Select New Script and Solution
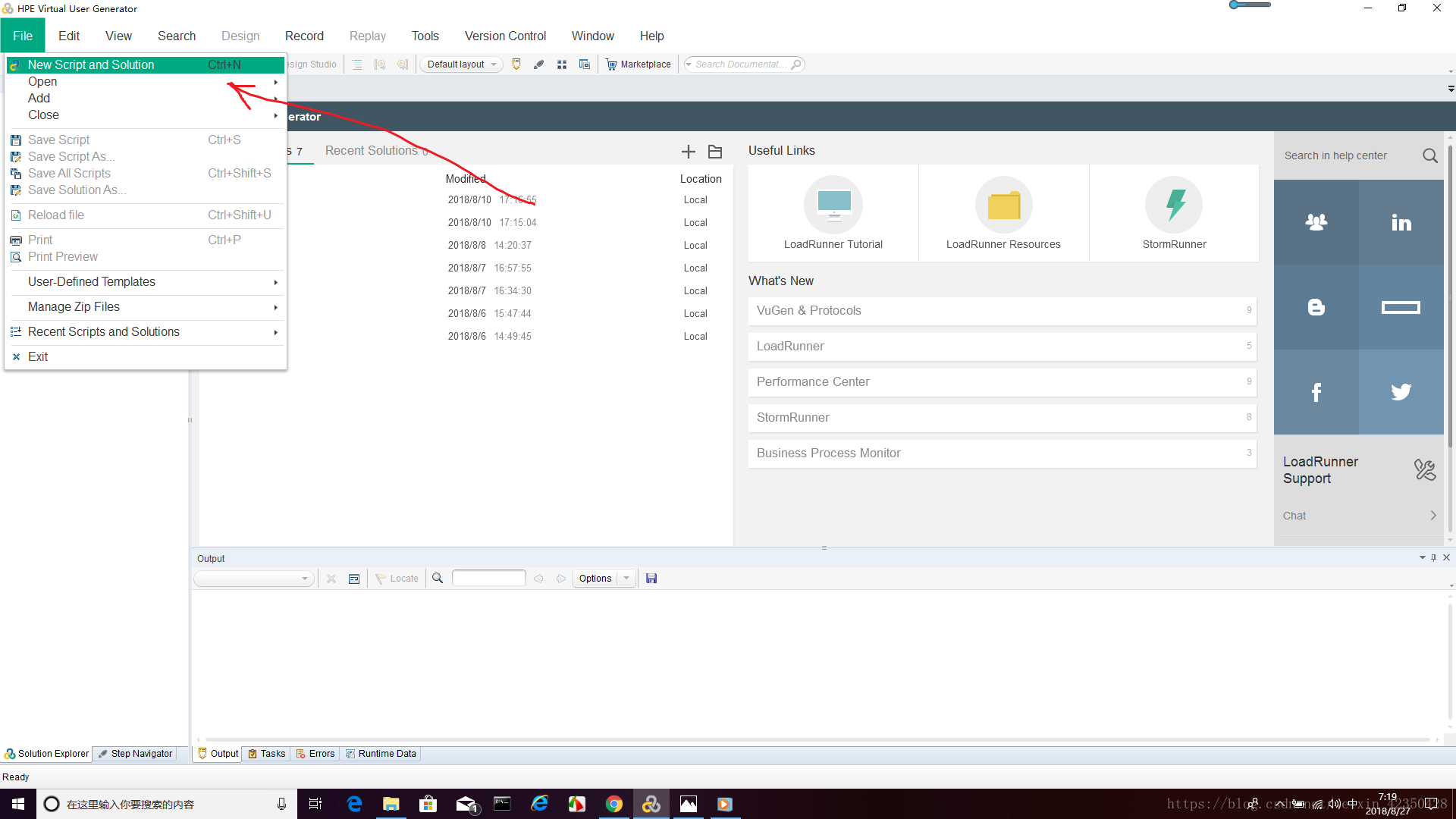1456x819 pixels. point(145,65)
